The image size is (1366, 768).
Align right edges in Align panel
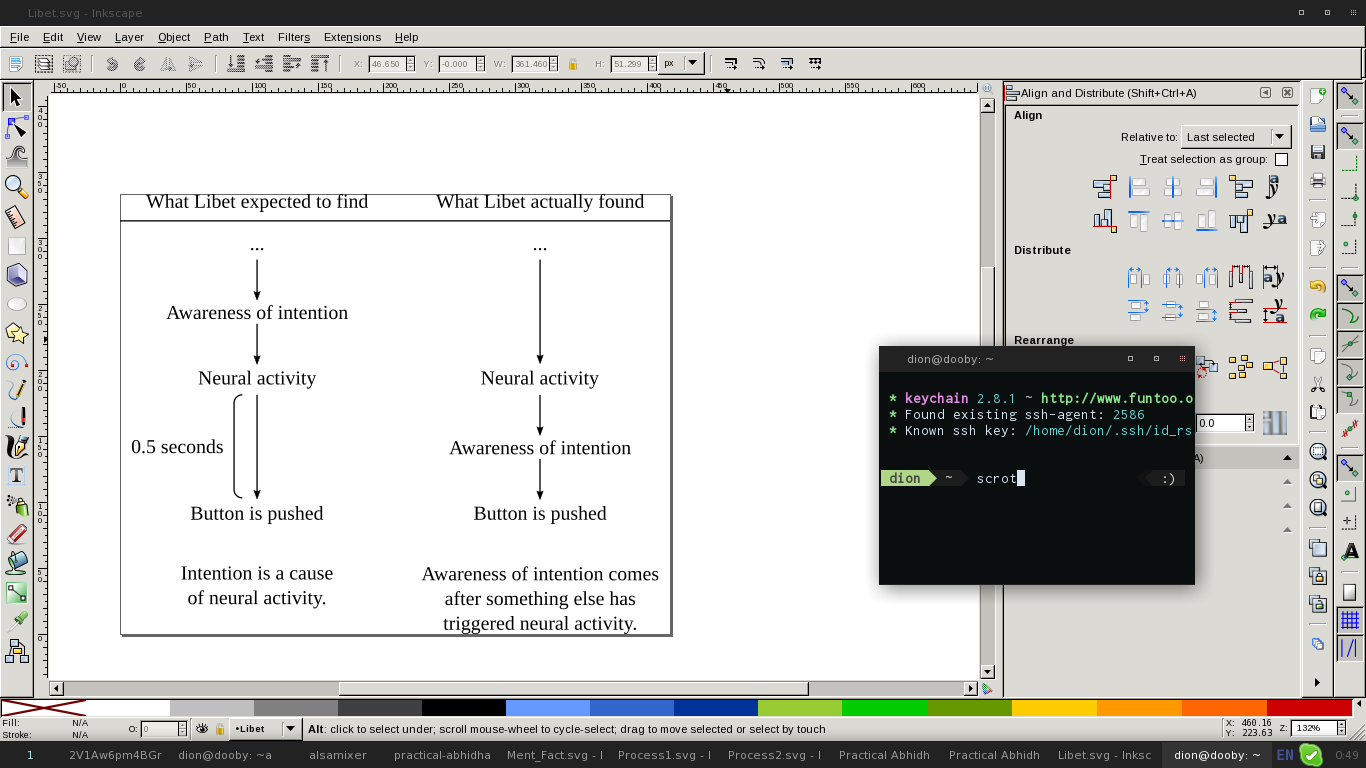tap(1207, 187)
